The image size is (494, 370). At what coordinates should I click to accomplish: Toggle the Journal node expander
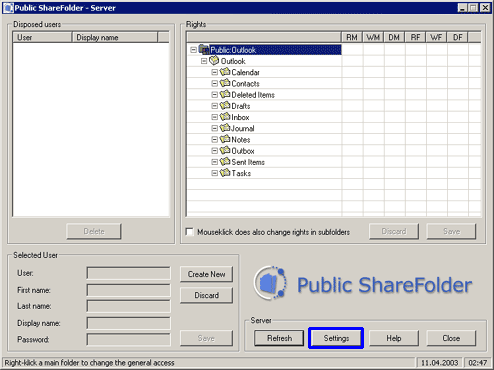(x=215, y=128)
